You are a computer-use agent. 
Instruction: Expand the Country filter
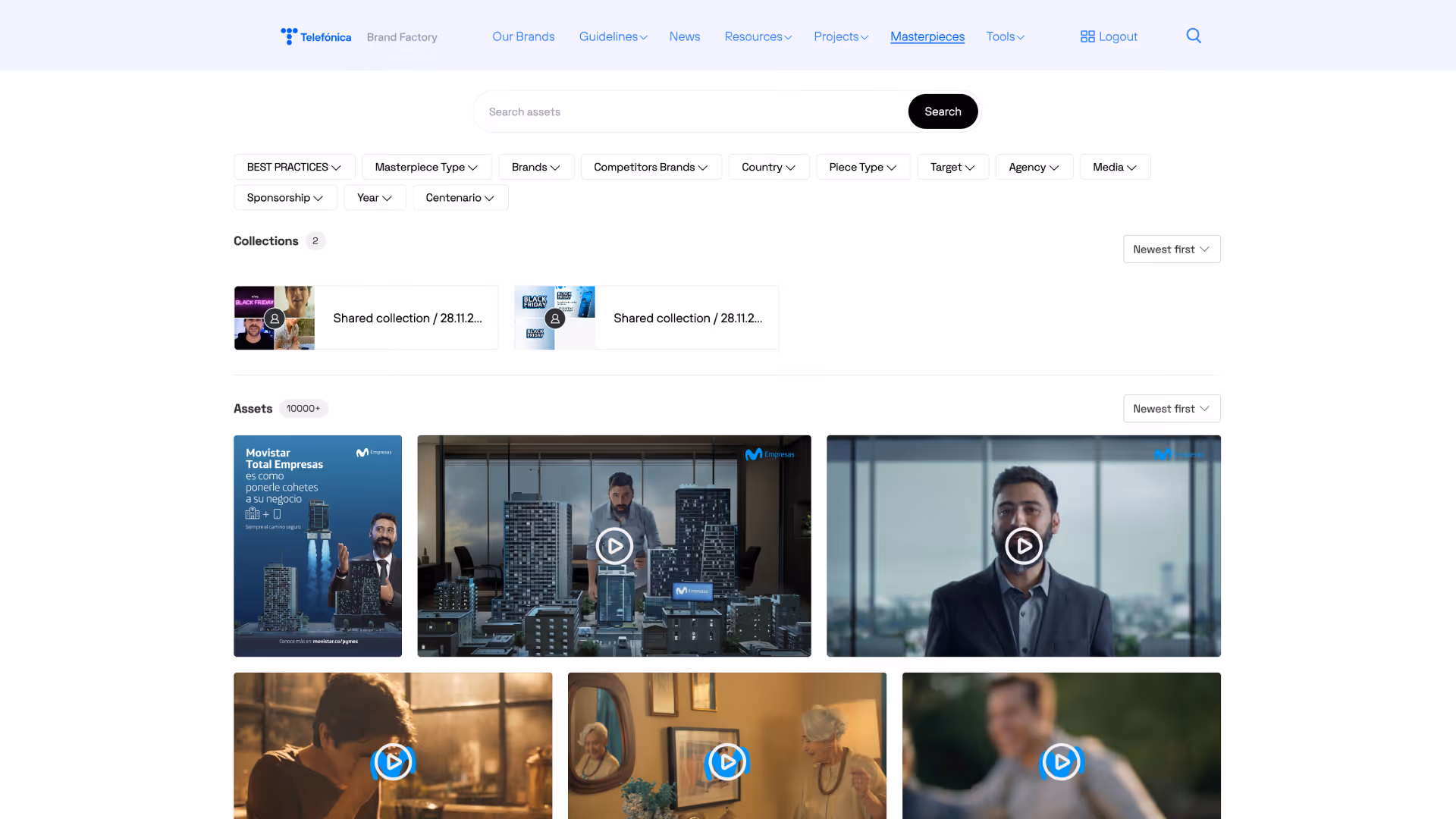point(769,167)
